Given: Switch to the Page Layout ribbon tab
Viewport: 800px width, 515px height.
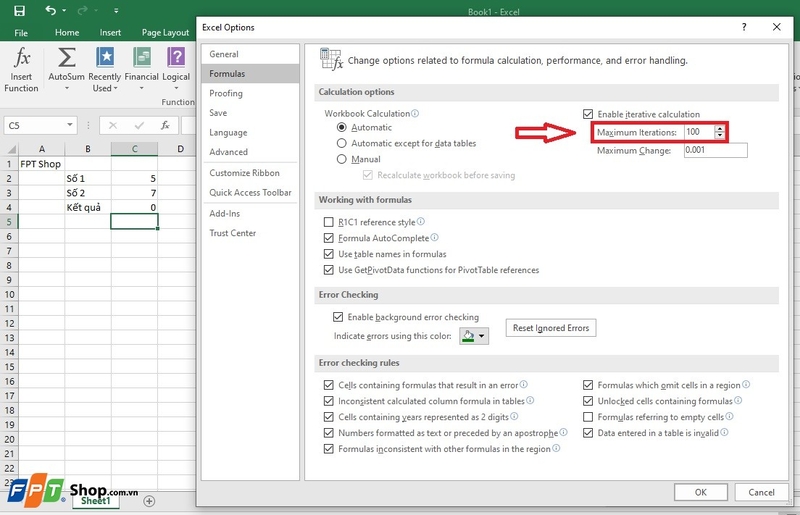Looking at the screenshot, I should 165,33.
